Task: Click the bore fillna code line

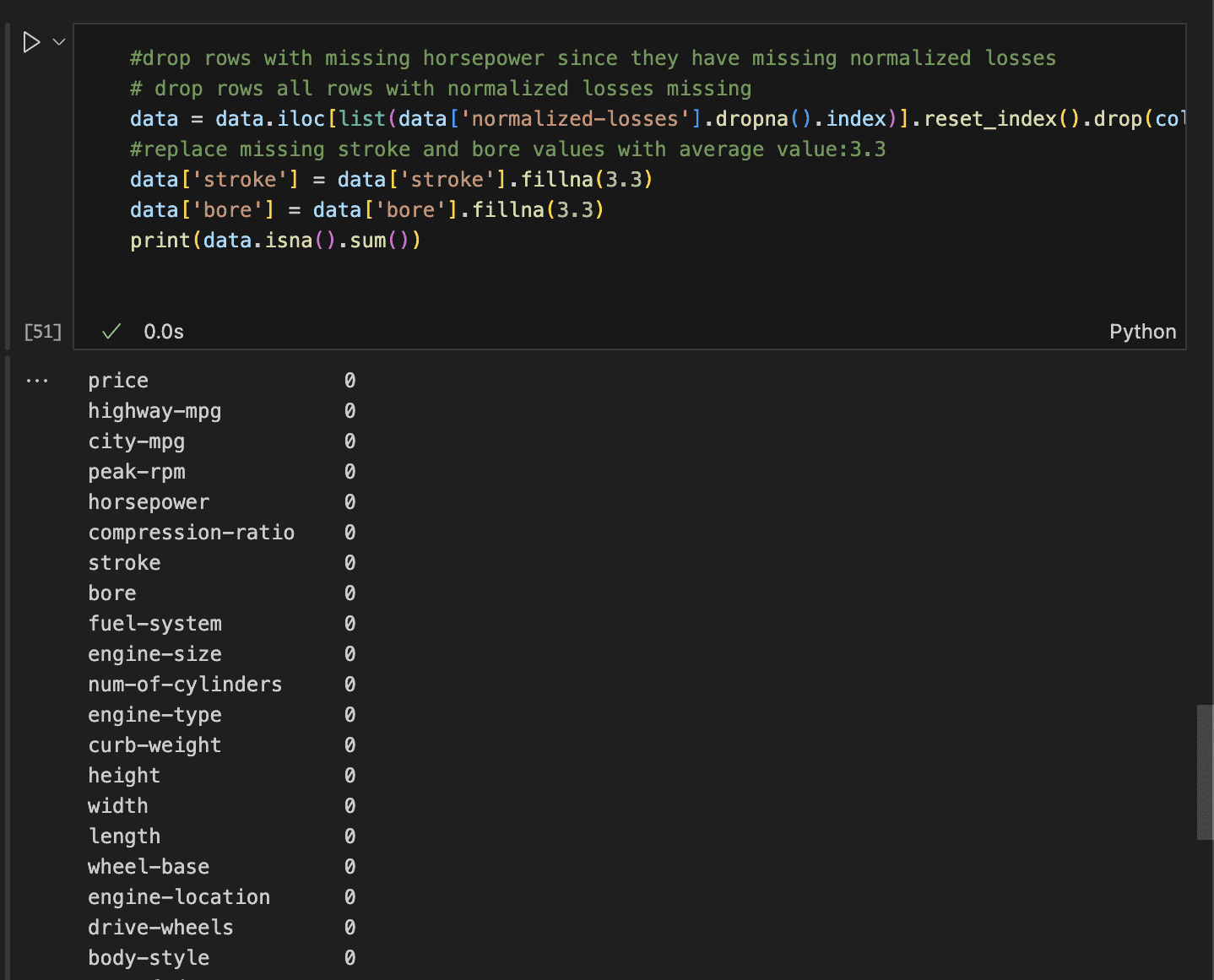Action: (366, 209)
